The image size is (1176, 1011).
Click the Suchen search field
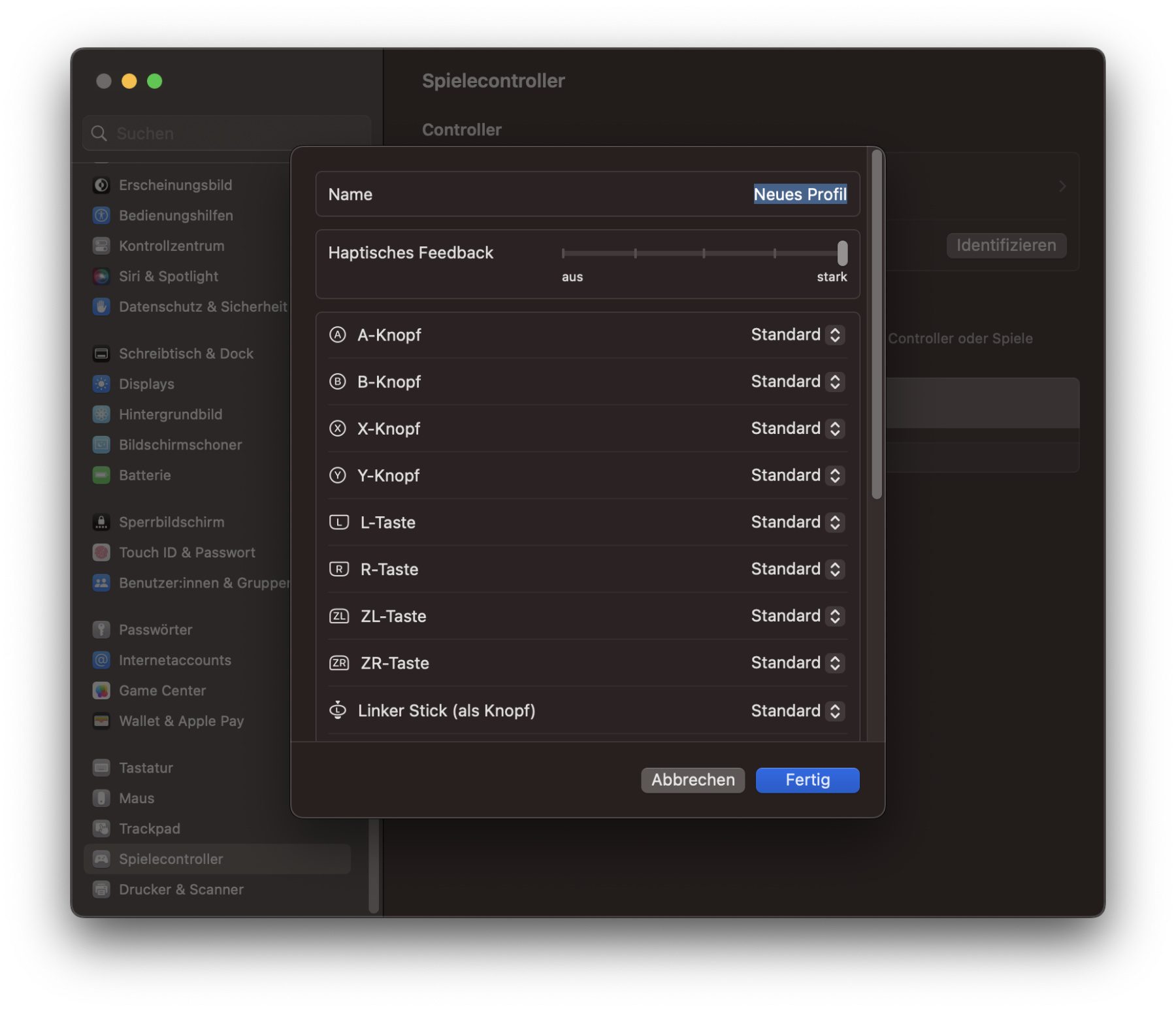click(227, 133)
